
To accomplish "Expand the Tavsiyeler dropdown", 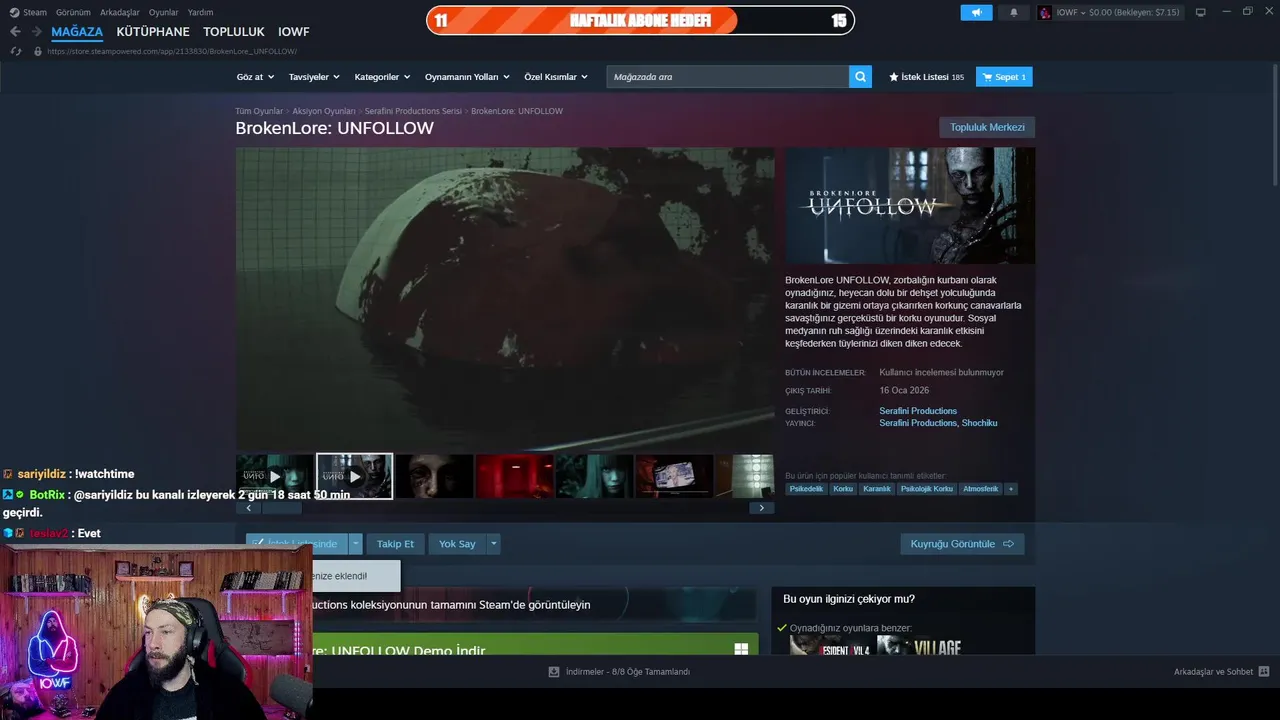I will pos(314,77).
